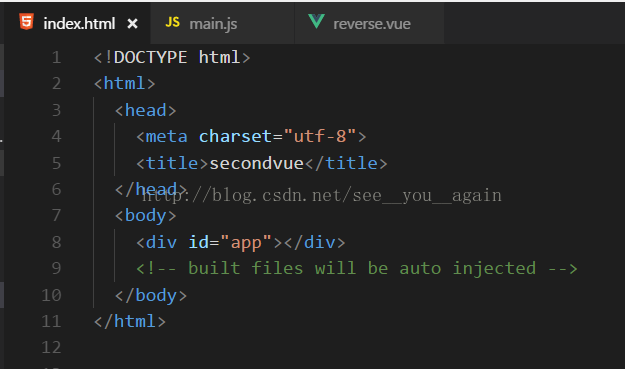Click the closing body tag on line 10
This screenshot has height=369, width=625.
[x=151, y=295]
